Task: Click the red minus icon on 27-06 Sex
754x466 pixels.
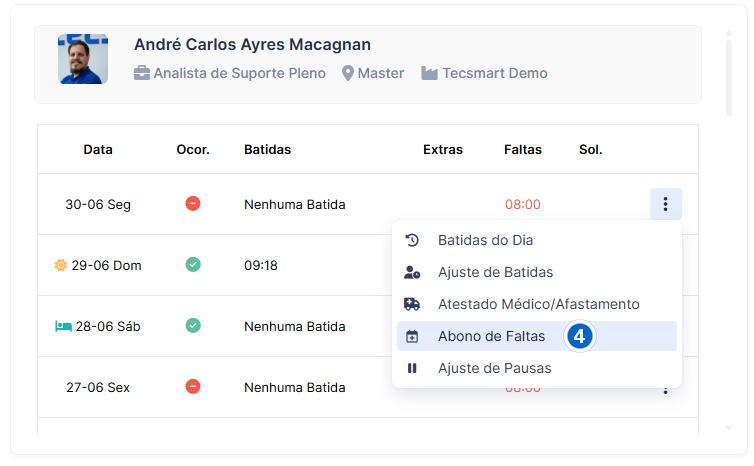Action: click(193, 387)
